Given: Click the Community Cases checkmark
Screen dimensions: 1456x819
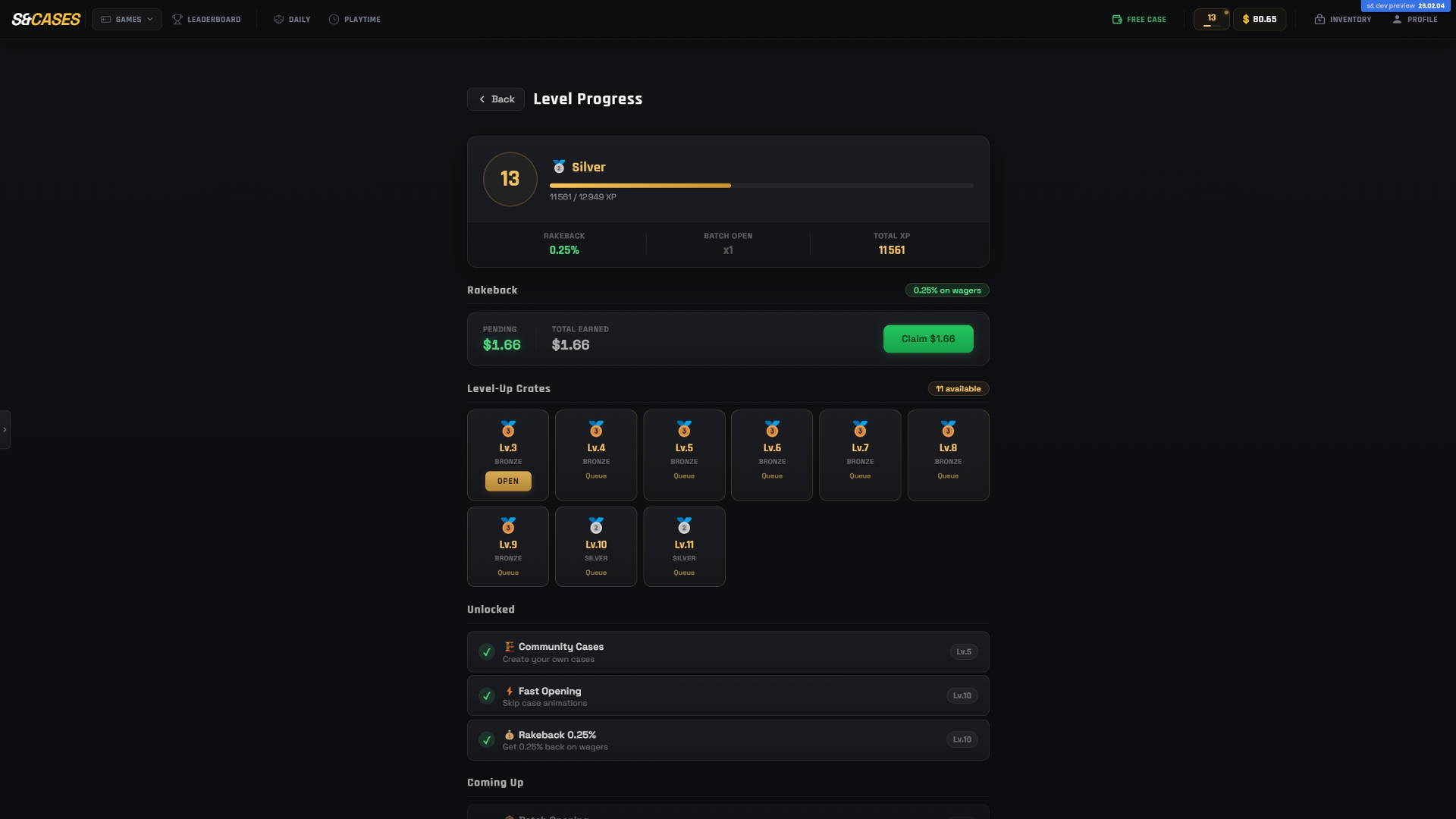Looking at the screenshot, I should (x=487, y=651).
